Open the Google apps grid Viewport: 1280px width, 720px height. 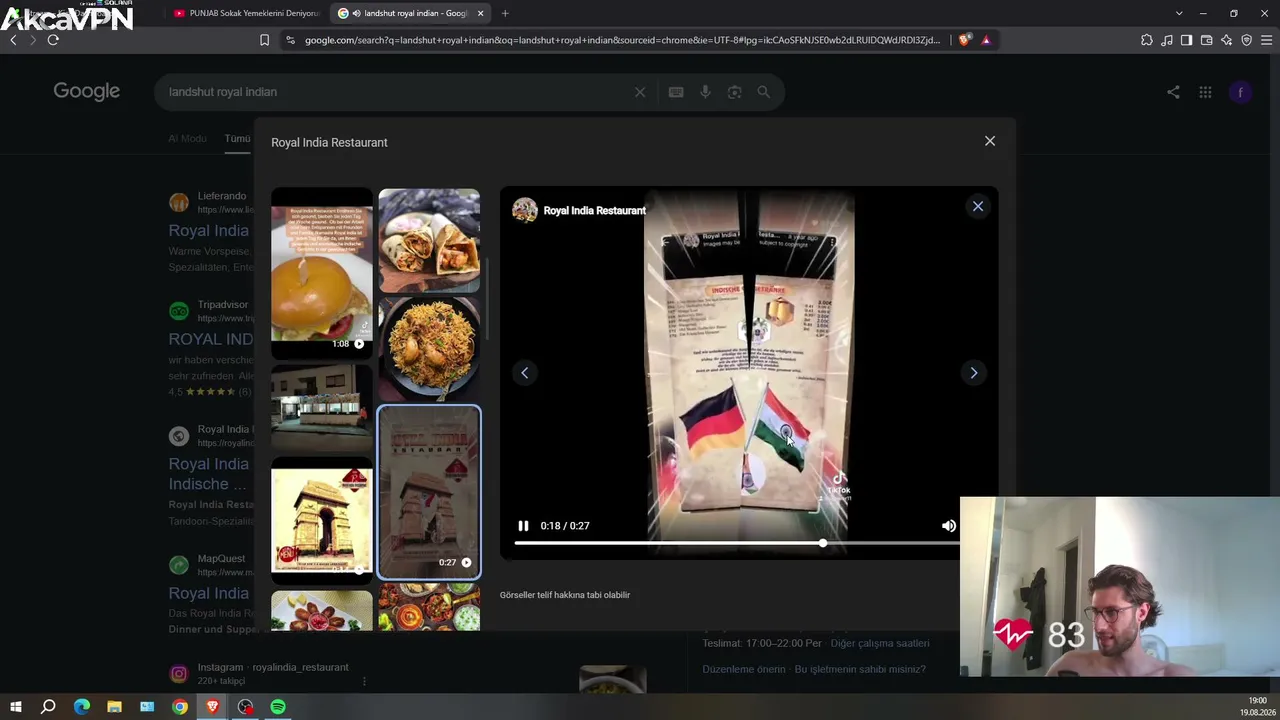[x=1206, y=92]
